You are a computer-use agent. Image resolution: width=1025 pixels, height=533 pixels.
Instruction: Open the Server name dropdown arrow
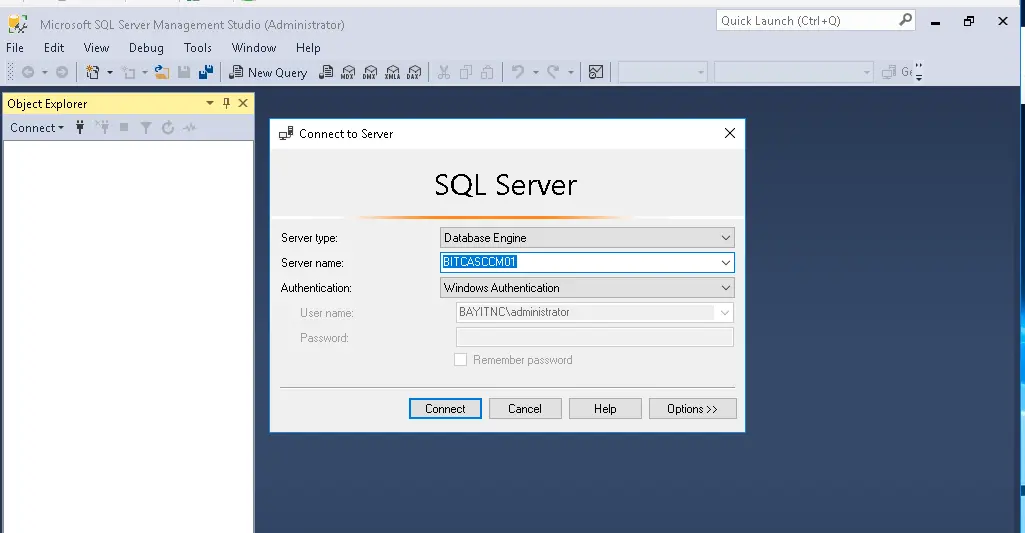pyautogui.click(x=726, y=263)
